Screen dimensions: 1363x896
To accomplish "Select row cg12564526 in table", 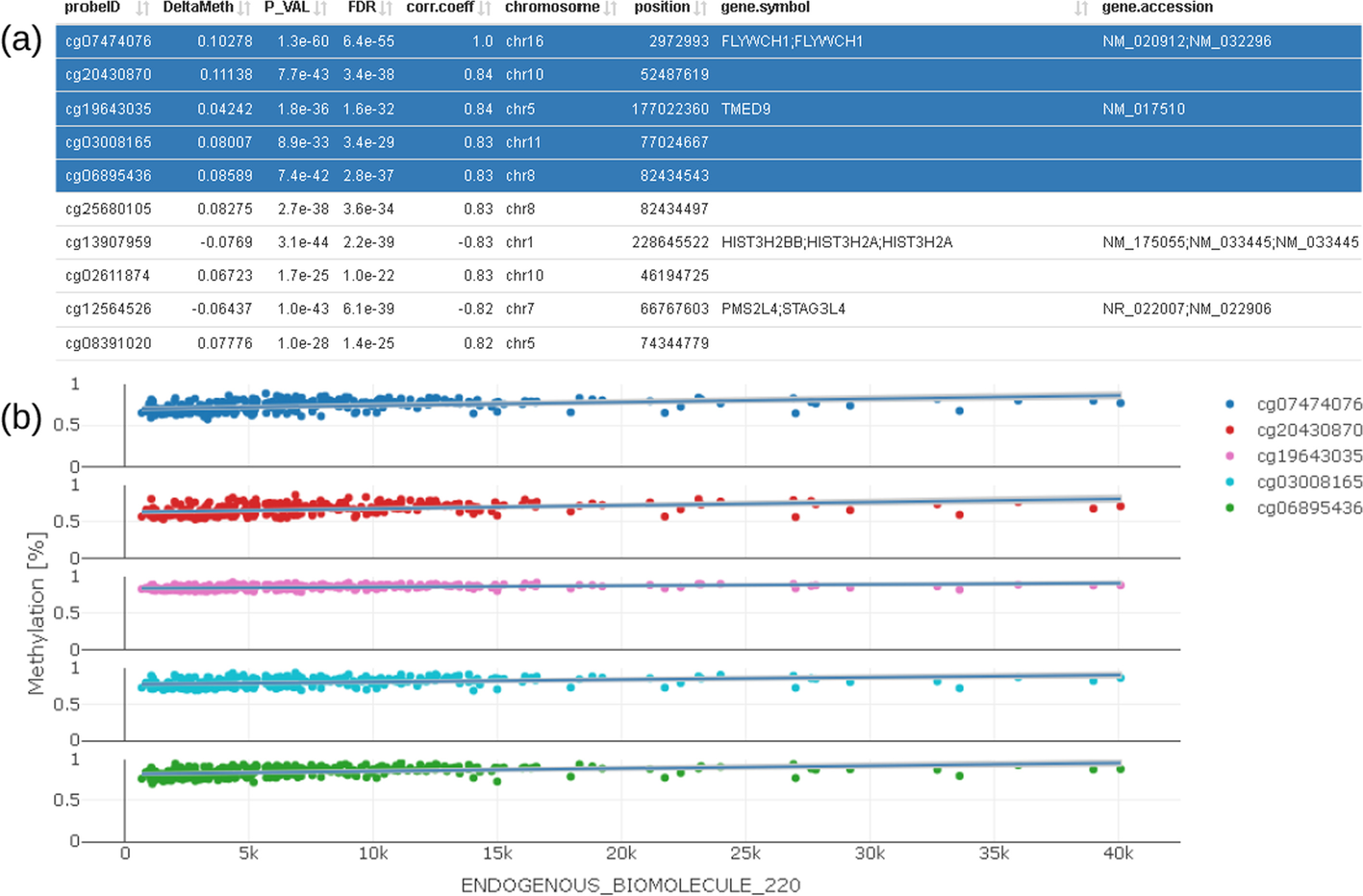I will [x=709, y=310].
